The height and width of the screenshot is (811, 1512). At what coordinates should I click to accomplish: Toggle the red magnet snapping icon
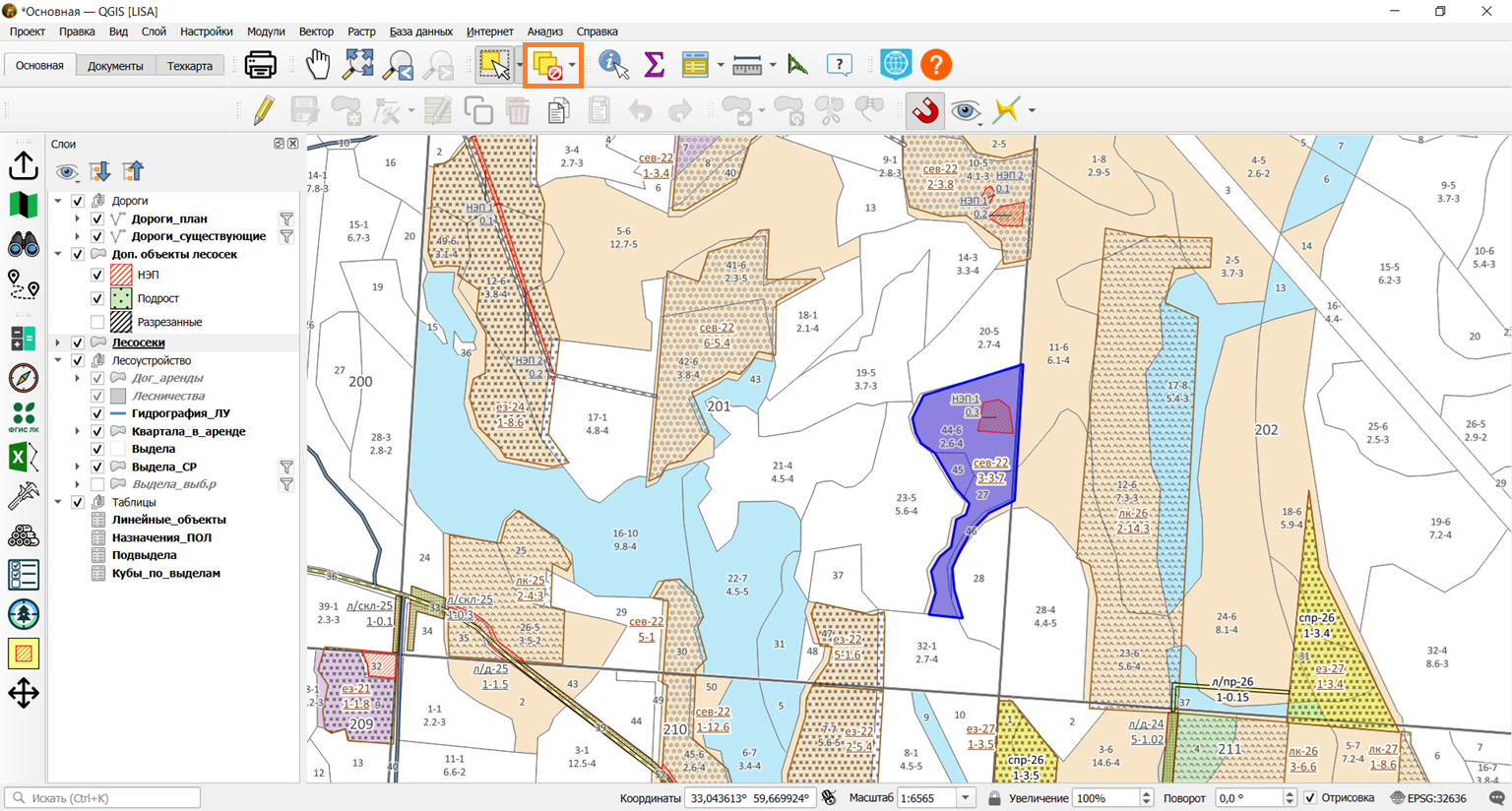tap(925, 110)
